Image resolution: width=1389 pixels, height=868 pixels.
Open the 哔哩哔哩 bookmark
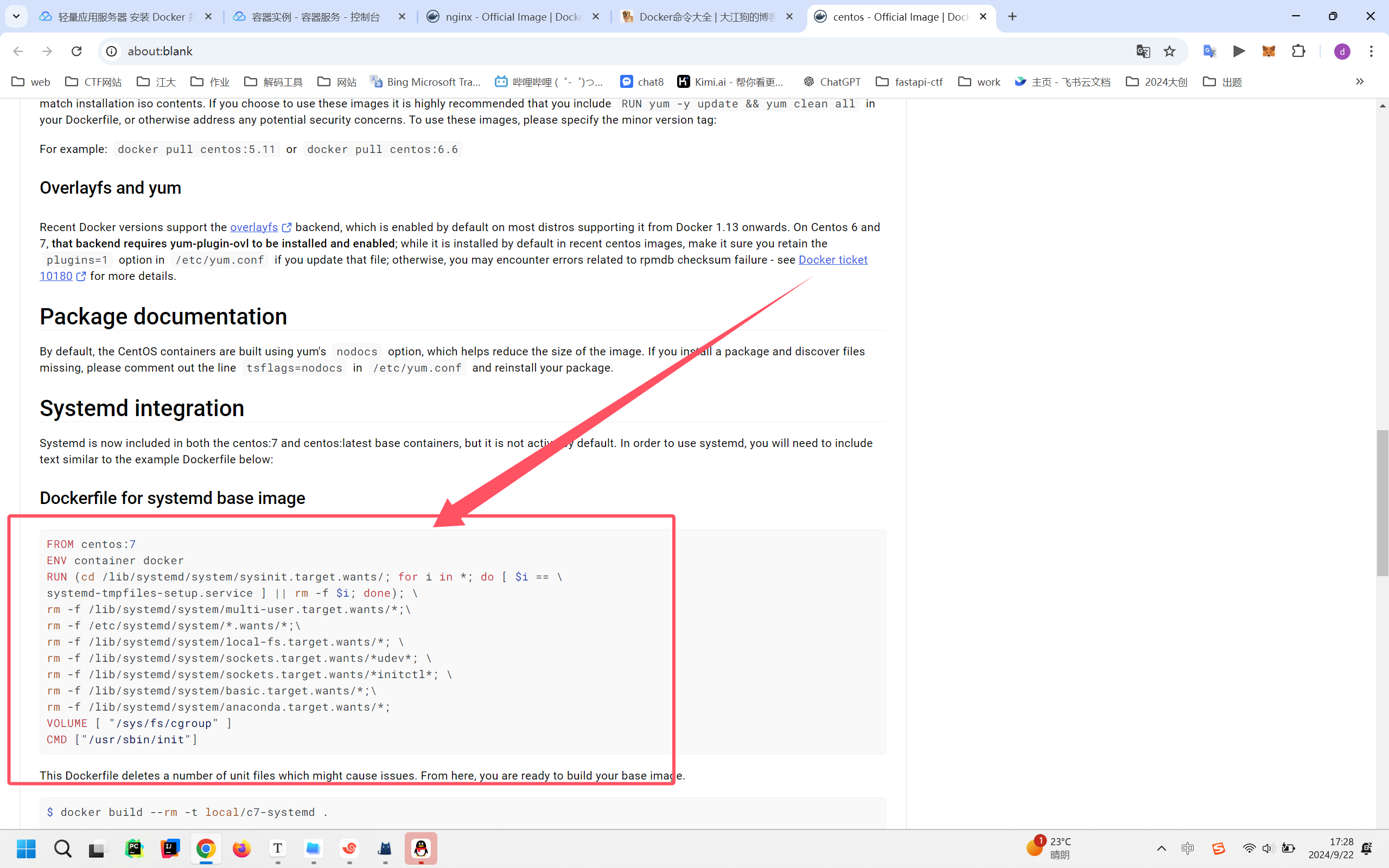coord(549,81)
